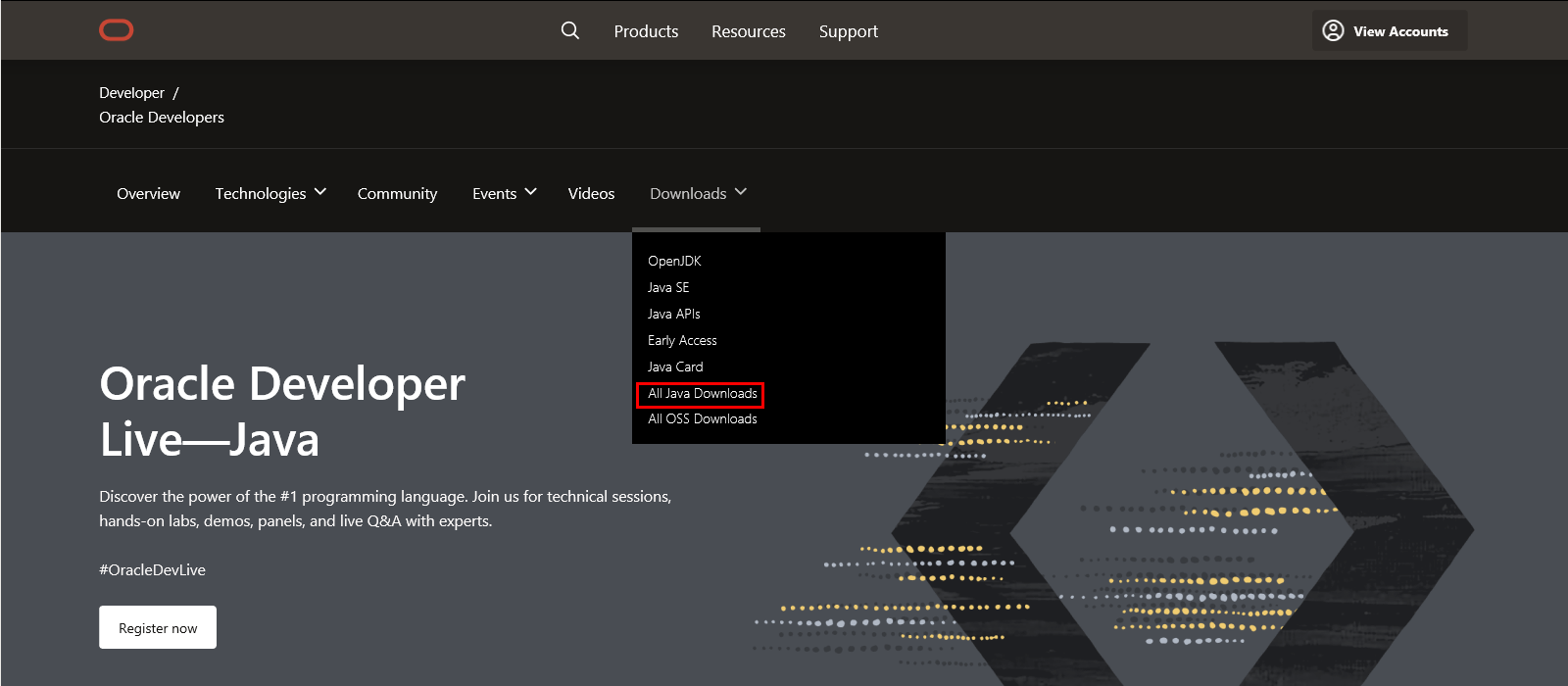Screen dimensions: 1568x686
Task: Collapse the Downloads dropdown chevron
Action: pos(741,192)
